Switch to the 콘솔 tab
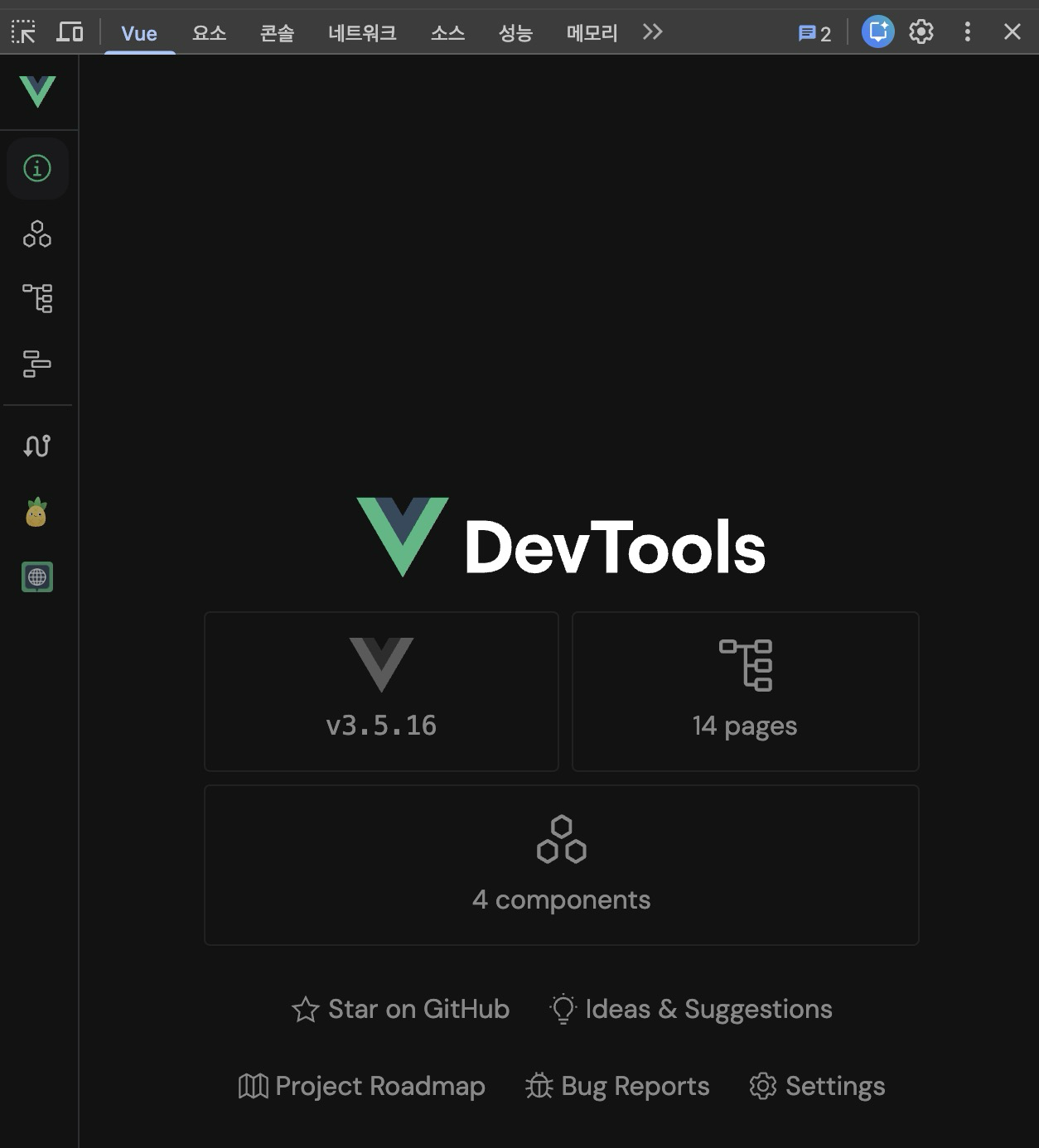 coord(277,33)
